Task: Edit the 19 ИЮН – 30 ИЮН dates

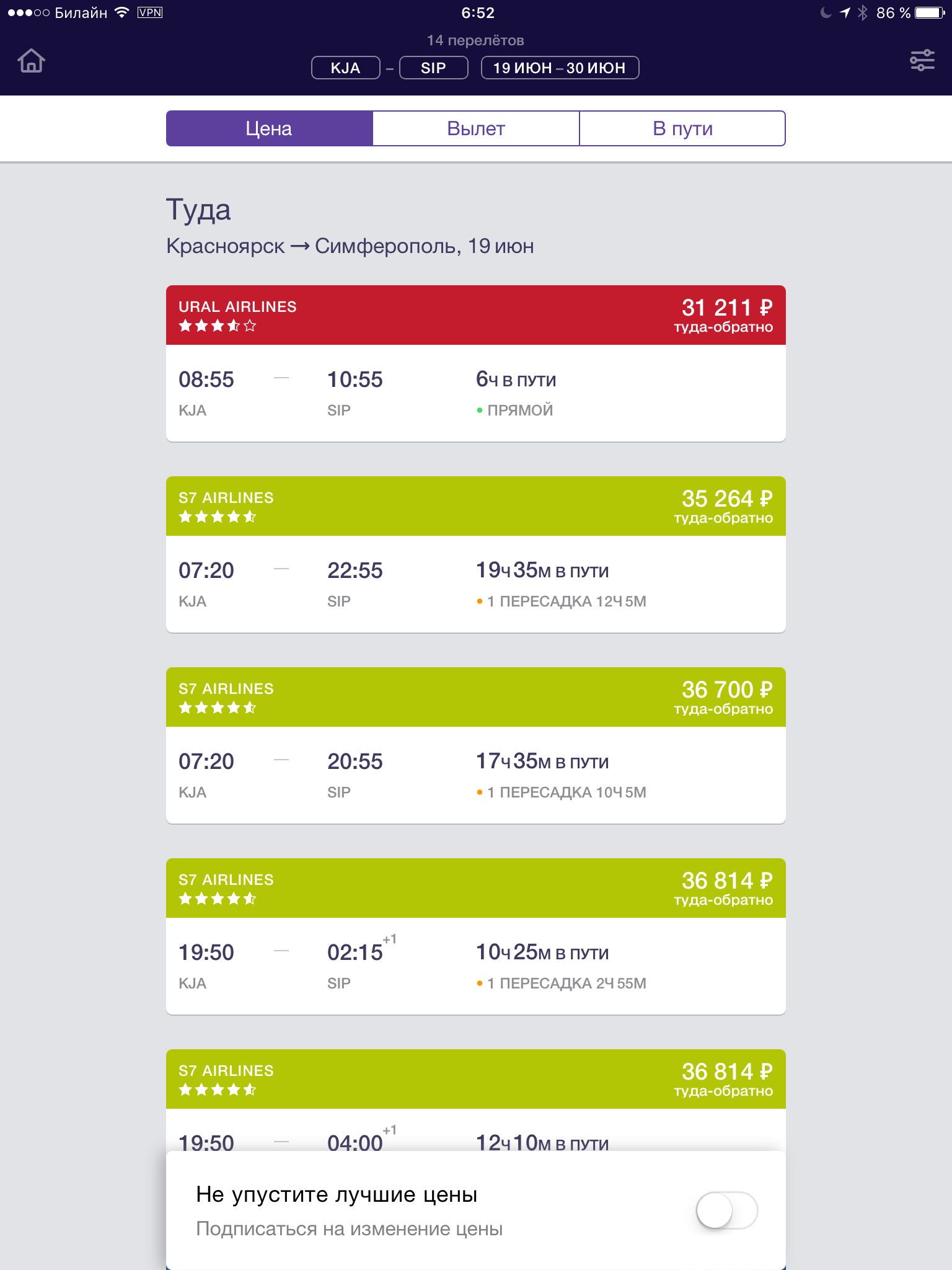Action: pos(560,68)
